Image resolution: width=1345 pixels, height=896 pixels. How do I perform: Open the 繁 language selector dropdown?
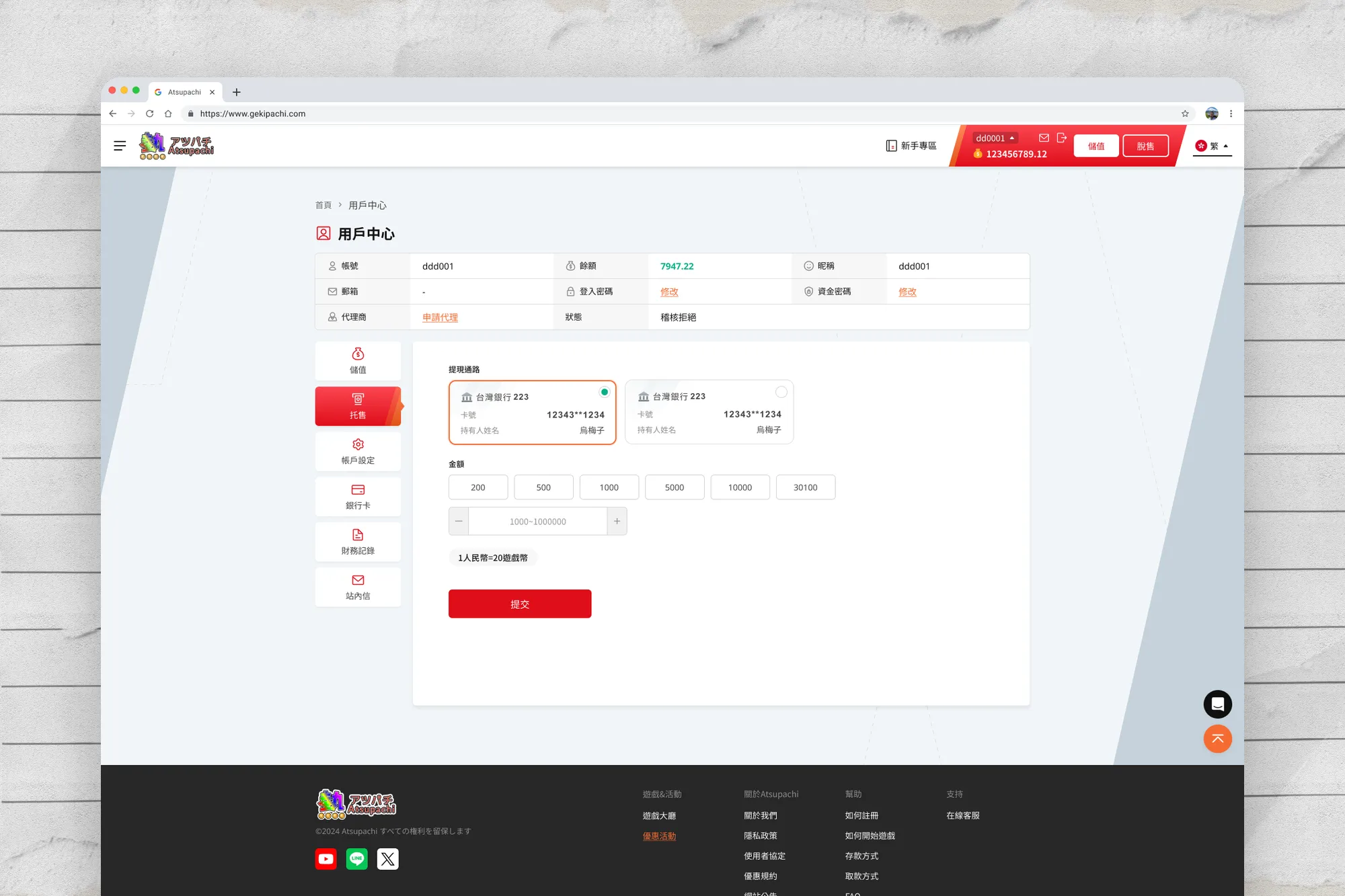tap(1212, 146)
